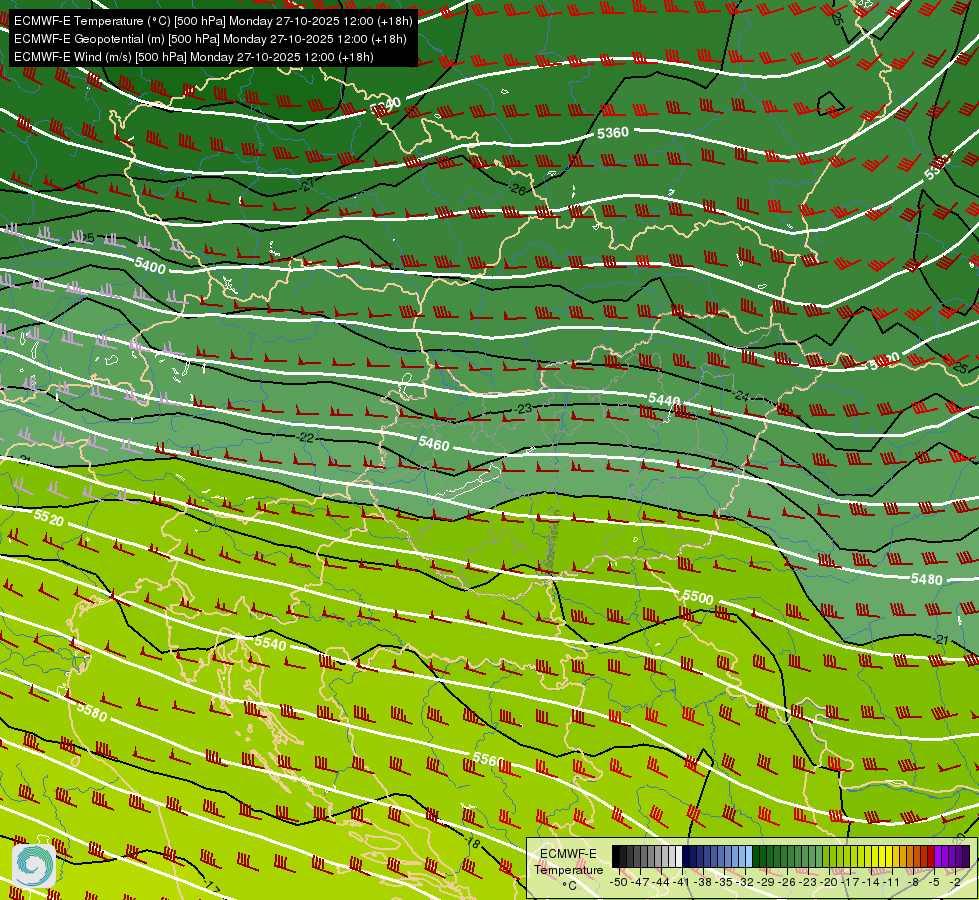Pick the black legend swatch above -50
This screenshot has height=900, width=979.
pyautogui.click(x=616, y=856)
